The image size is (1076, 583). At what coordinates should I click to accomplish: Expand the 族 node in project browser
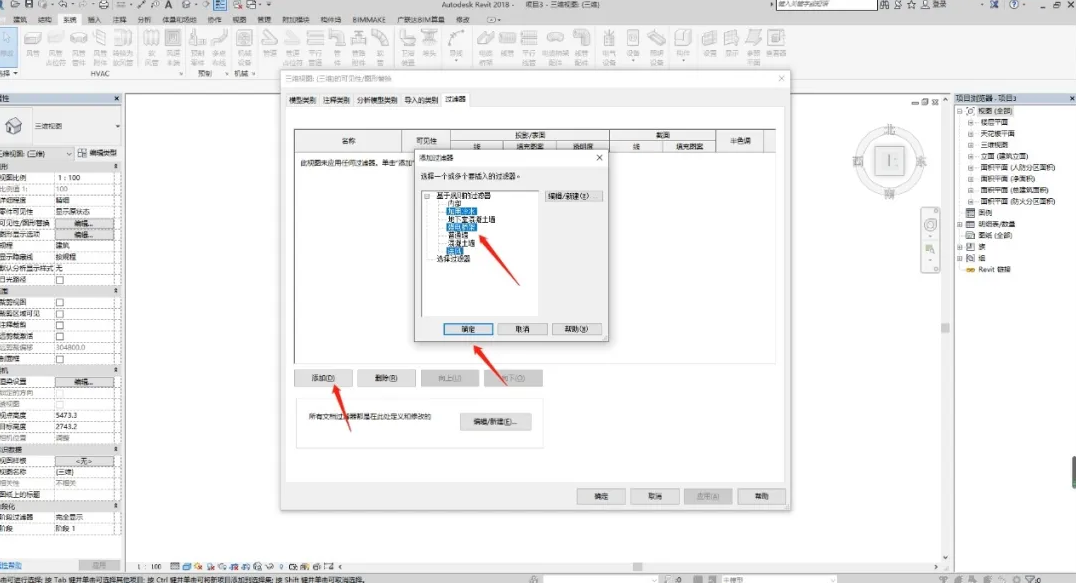959,246
